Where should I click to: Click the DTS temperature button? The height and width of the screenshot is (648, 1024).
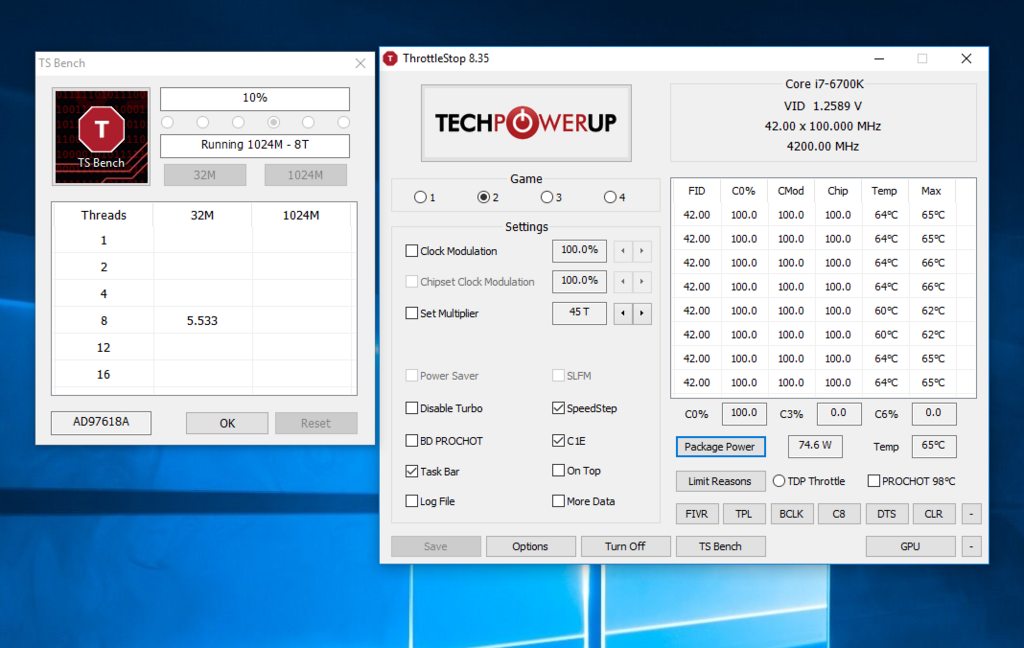tap(886, 514)
